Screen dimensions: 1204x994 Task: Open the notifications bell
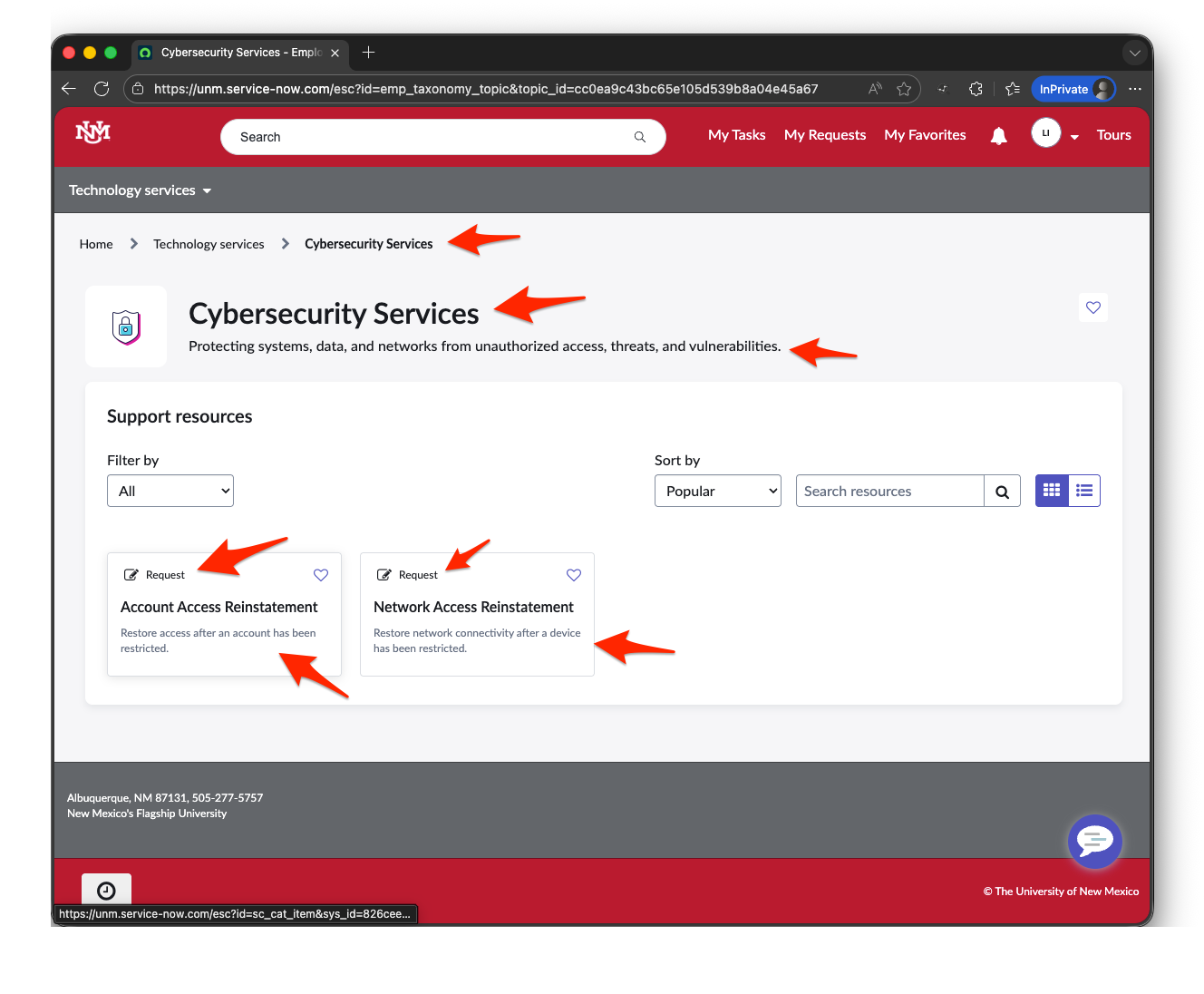pyautogui.click(x=998, y=135)
